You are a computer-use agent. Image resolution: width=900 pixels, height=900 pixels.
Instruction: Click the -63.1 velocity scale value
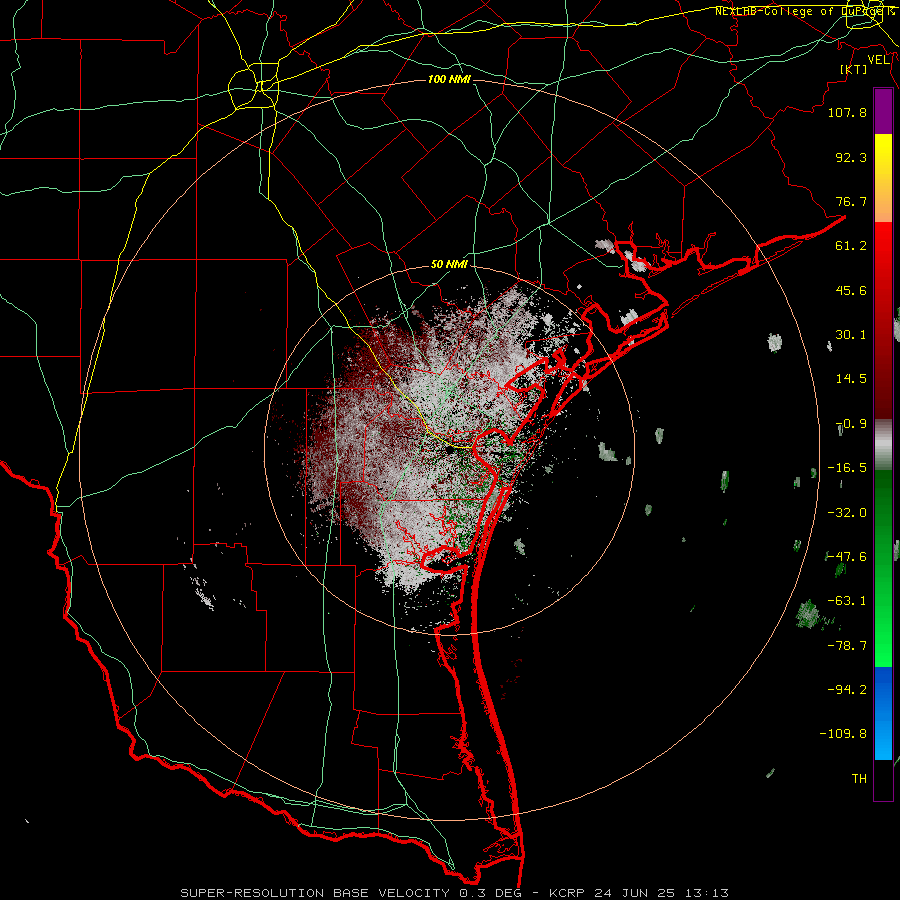[x=847, y=601]
